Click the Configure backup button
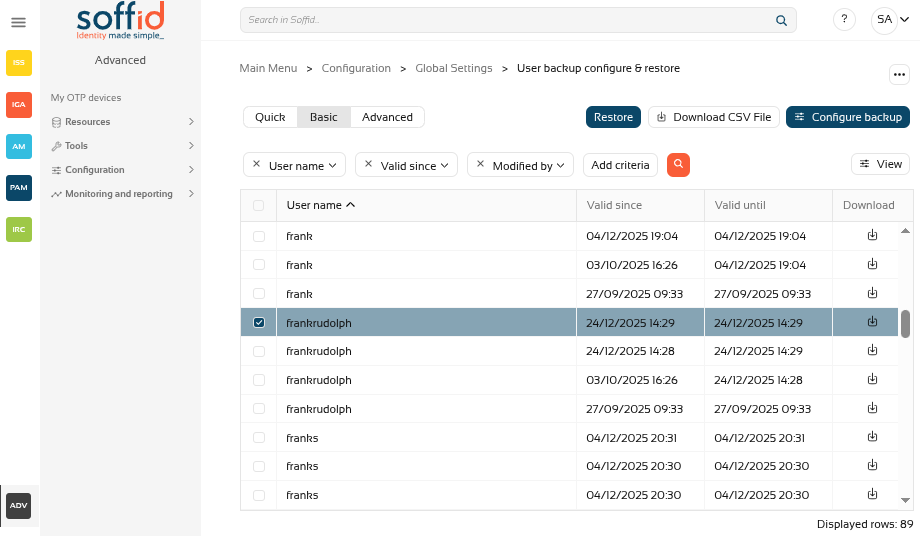The width and height of the screenshot is (920, 536). [848, 117]
